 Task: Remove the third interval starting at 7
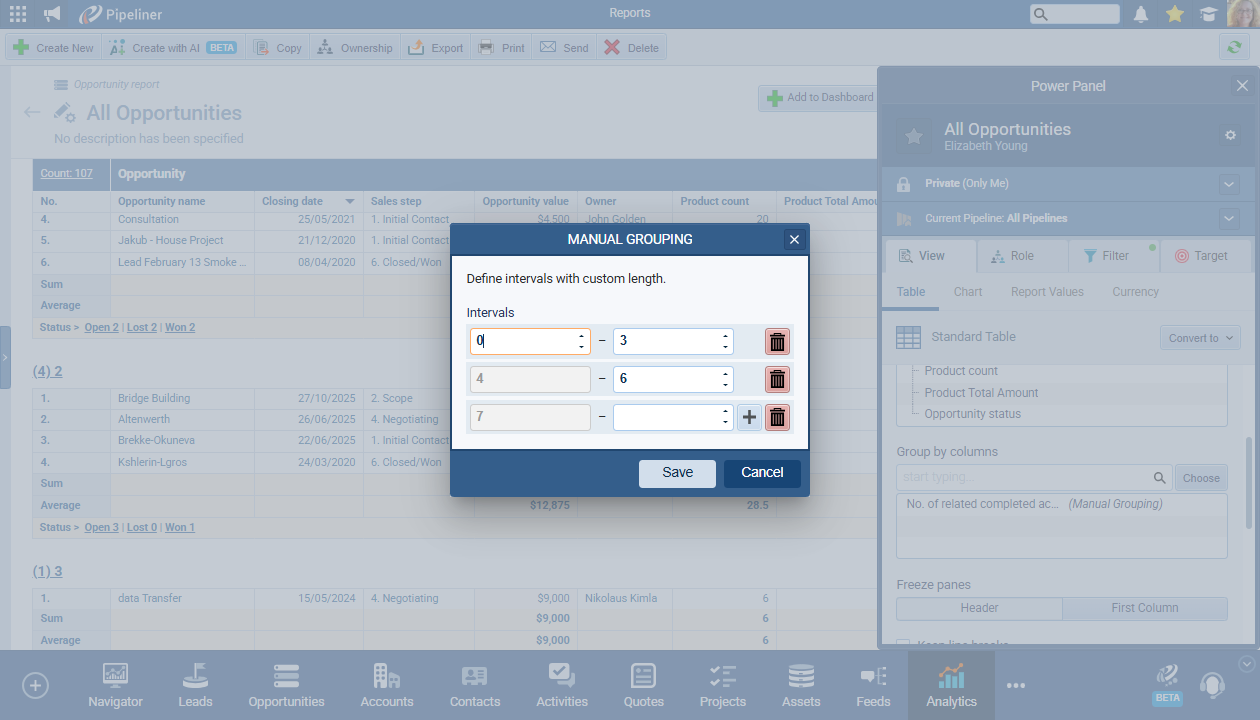tap(777, 417)
